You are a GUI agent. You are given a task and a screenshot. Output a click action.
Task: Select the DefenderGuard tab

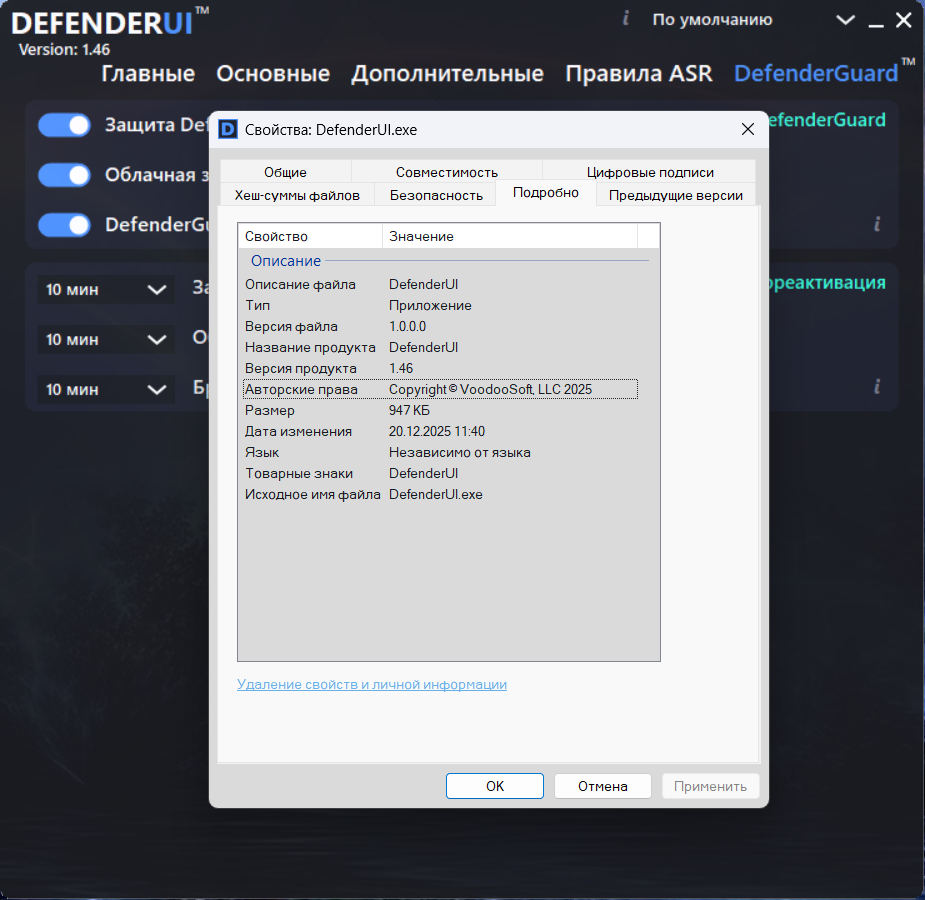tap(816, 74)
